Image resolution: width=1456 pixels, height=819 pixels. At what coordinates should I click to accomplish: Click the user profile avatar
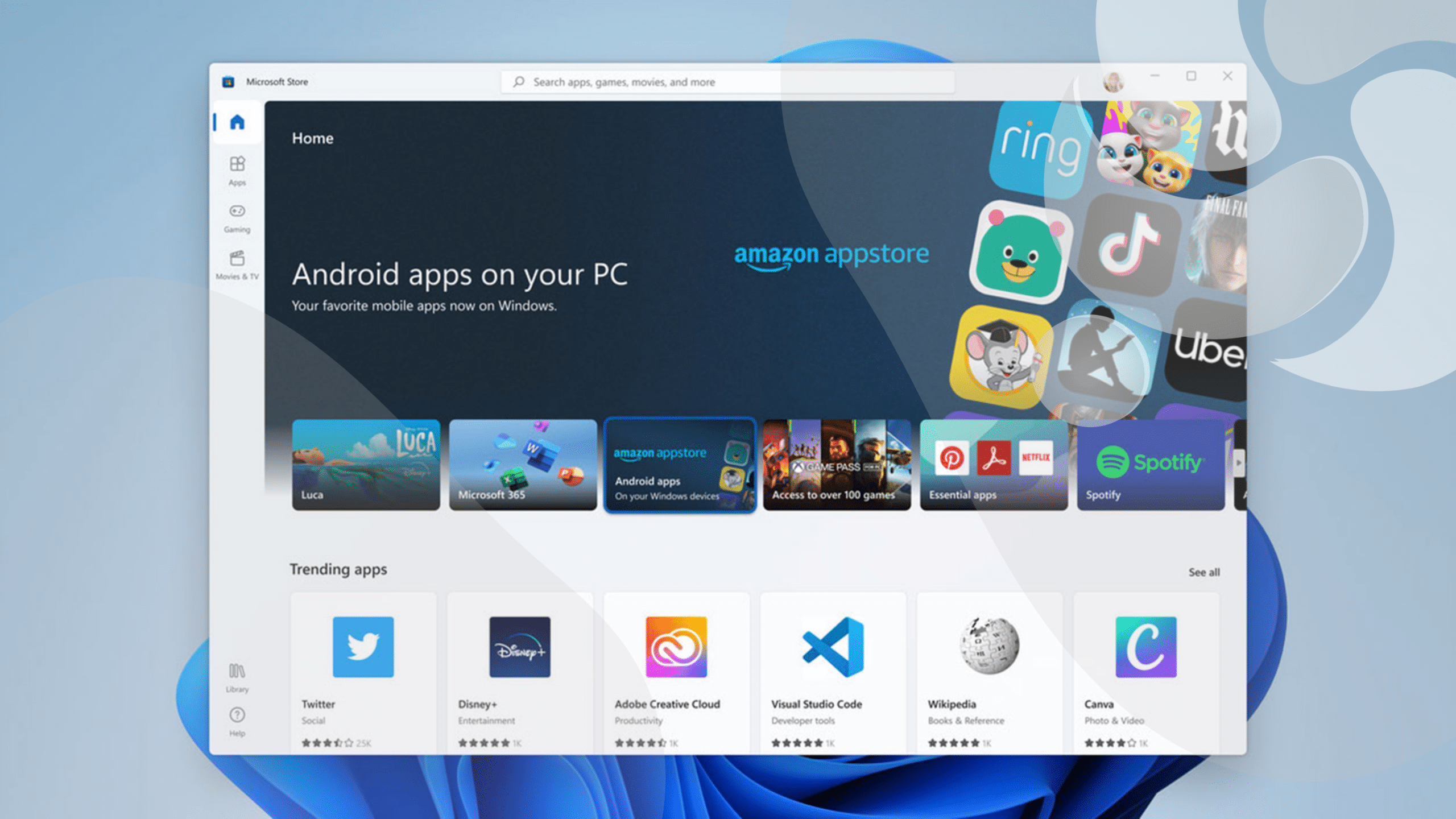click(x=1113, y=81)
